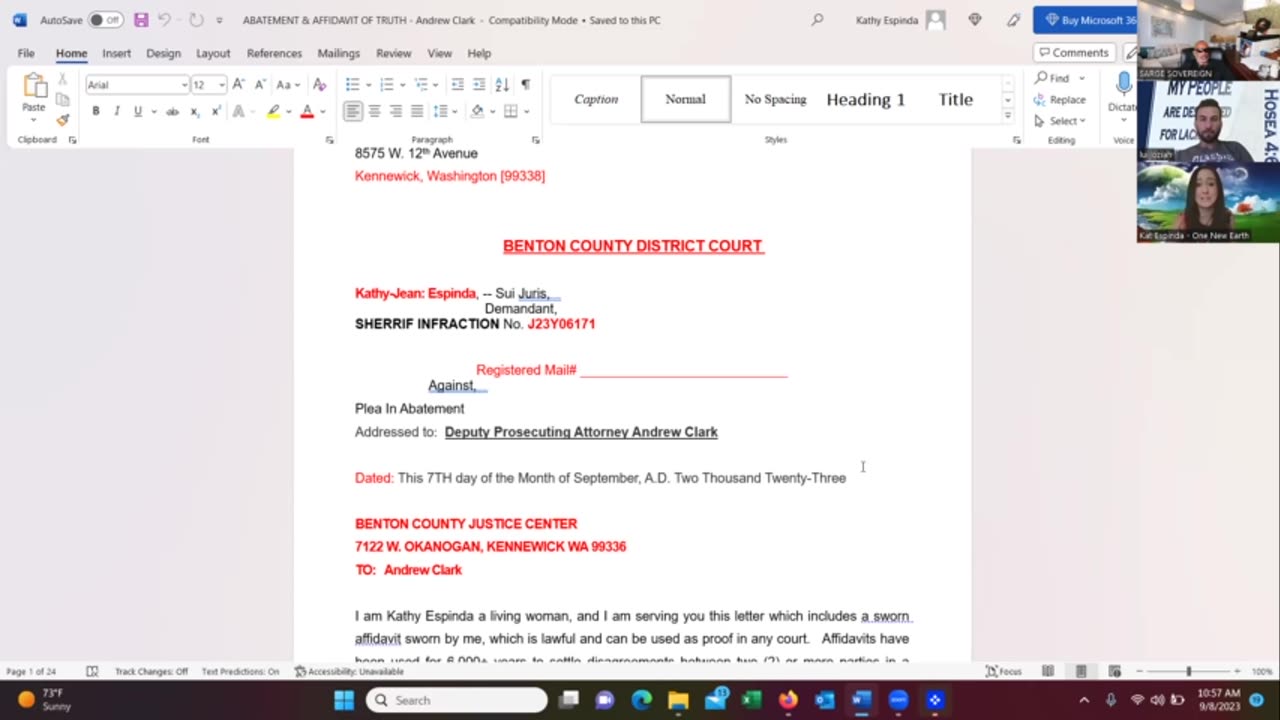Click Buy Microsoft 365 button
The height and width of the screenshot is (720, 1280).
pos(1085,20)
